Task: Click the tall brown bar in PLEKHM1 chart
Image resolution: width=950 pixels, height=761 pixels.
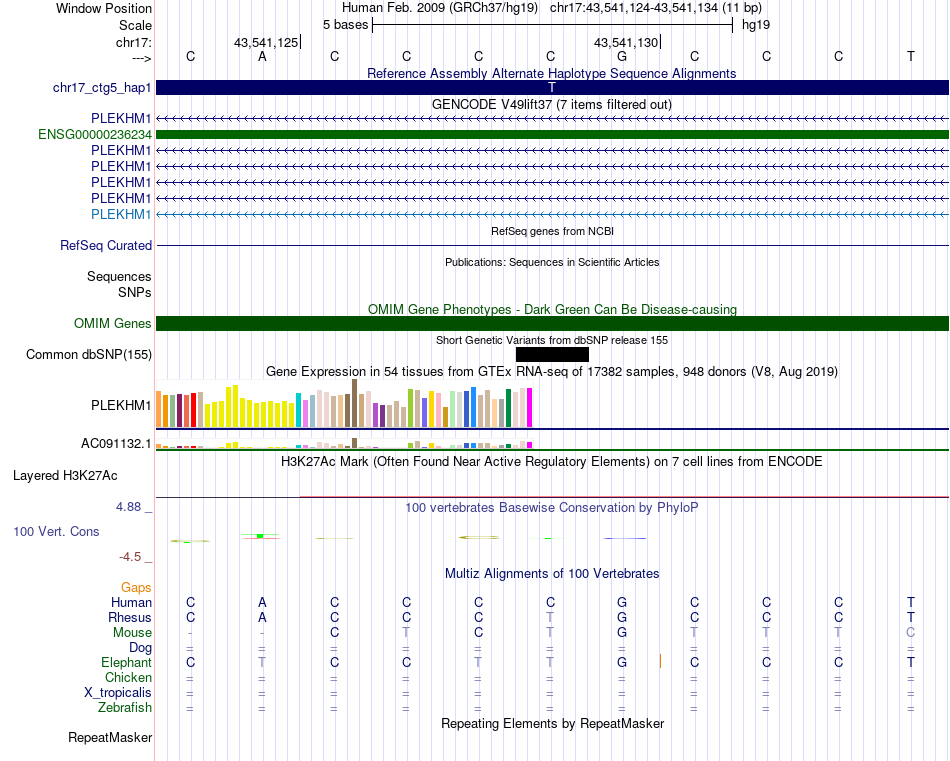Action: [354, 404]
